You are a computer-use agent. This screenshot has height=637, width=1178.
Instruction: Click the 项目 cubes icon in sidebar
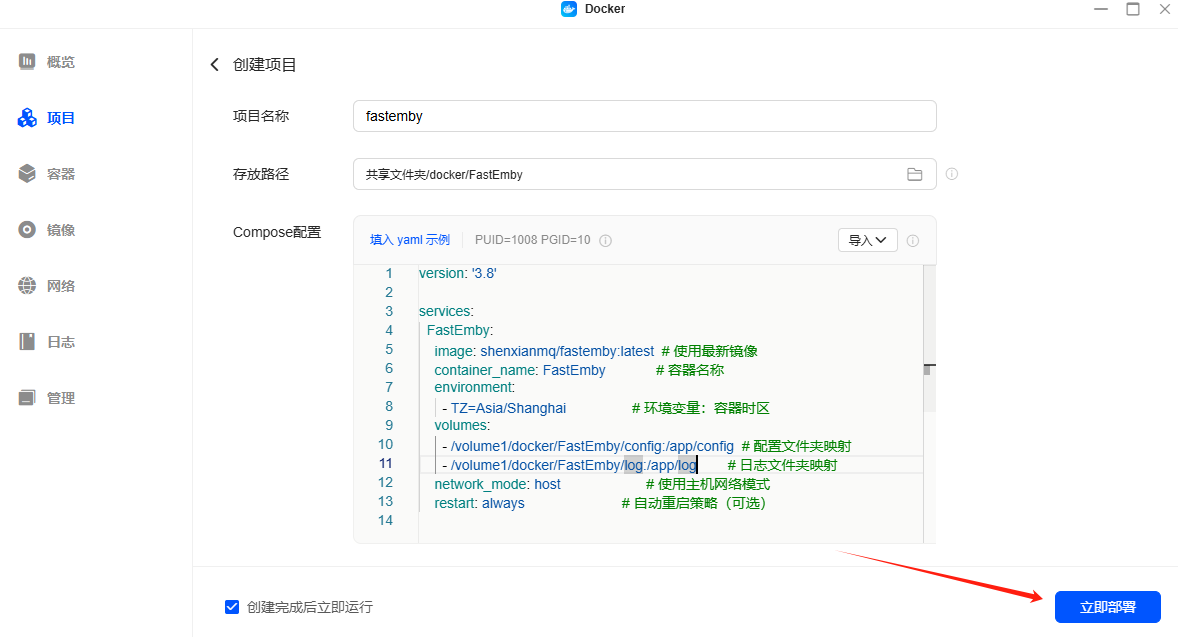click(27, 118)
